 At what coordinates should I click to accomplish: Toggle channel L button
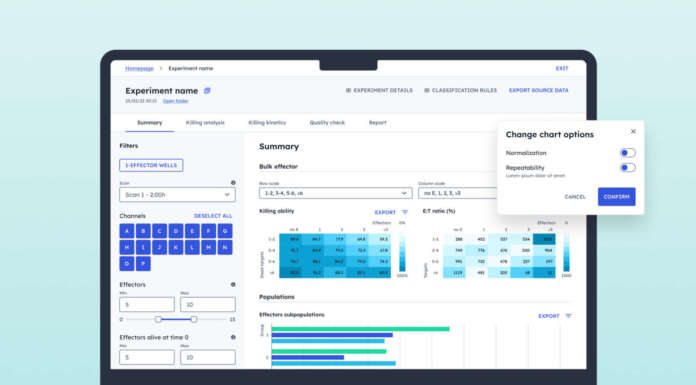(192, 247)
